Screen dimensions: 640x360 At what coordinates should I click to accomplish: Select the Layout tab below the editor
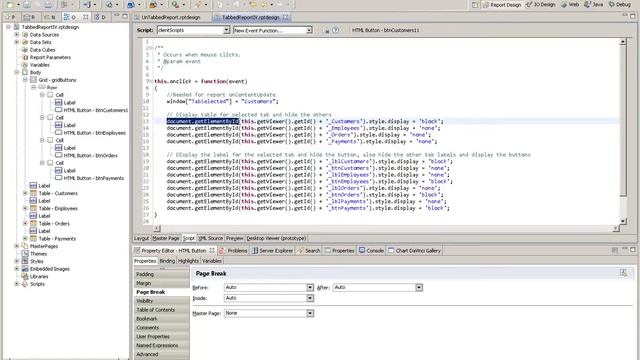point(142,238)
